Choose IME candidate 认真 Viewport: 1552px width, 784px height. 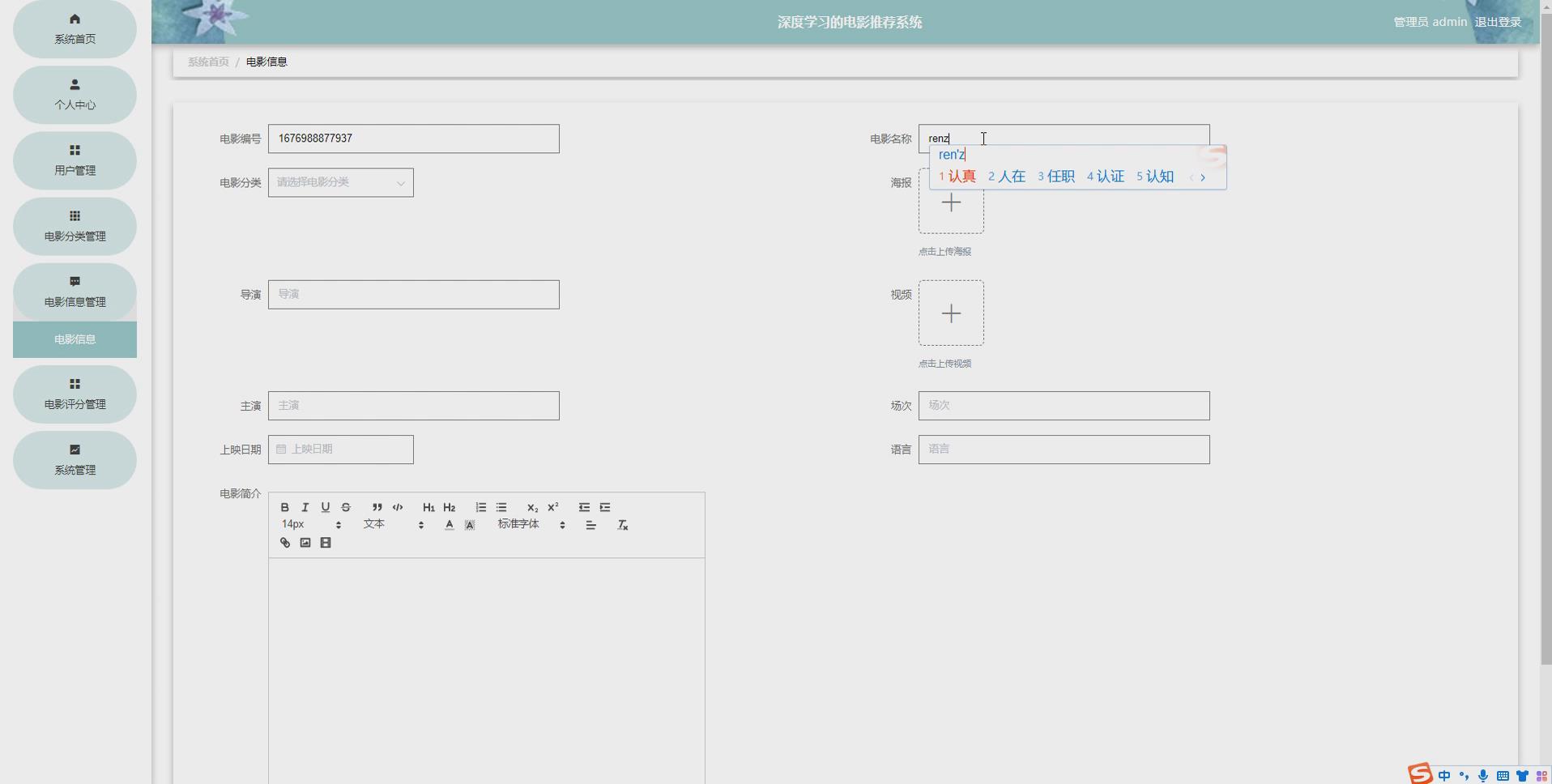957,177
